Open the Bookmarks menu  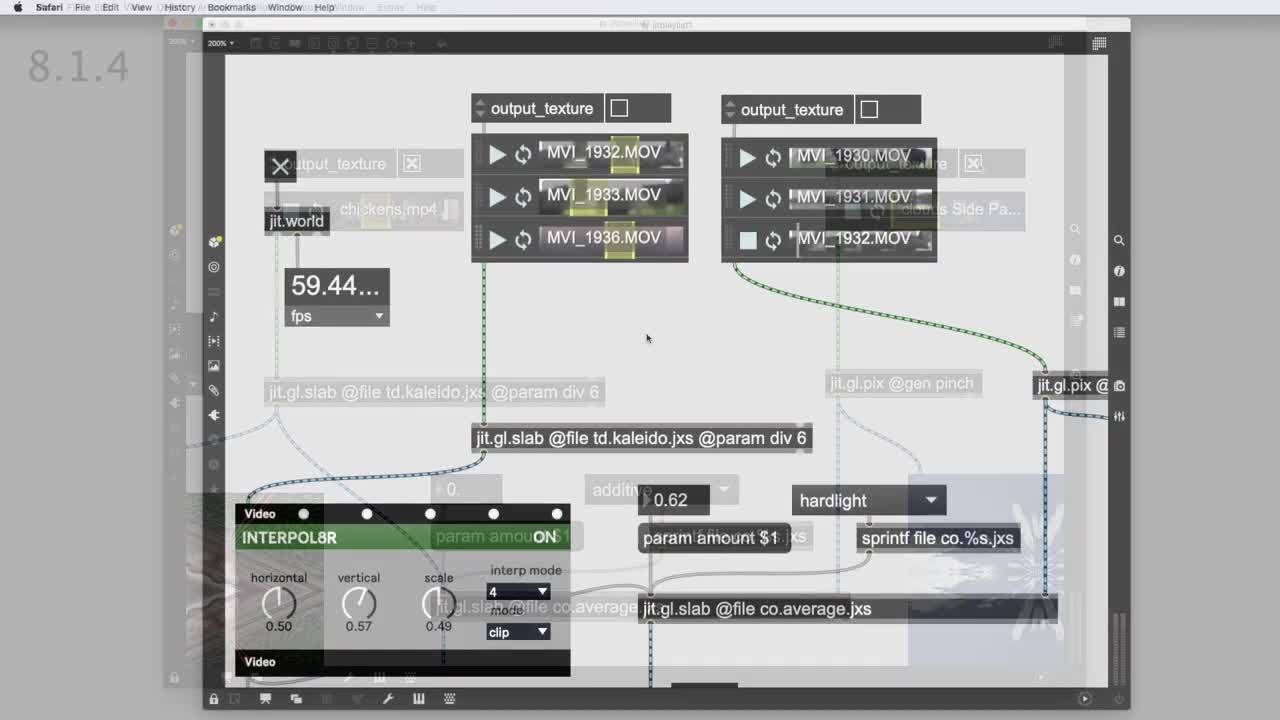(x=232, y=7)
